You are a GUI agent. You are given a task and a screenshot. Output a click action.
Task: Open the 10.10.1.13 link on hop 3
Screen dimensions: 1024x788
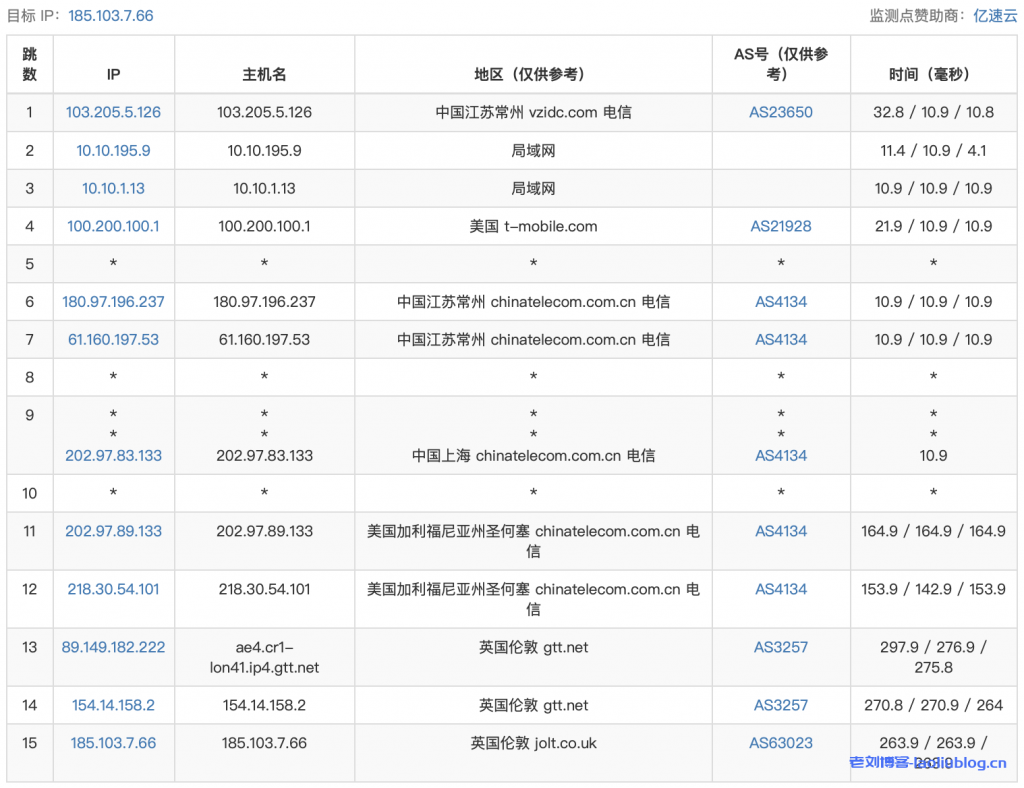113,188
